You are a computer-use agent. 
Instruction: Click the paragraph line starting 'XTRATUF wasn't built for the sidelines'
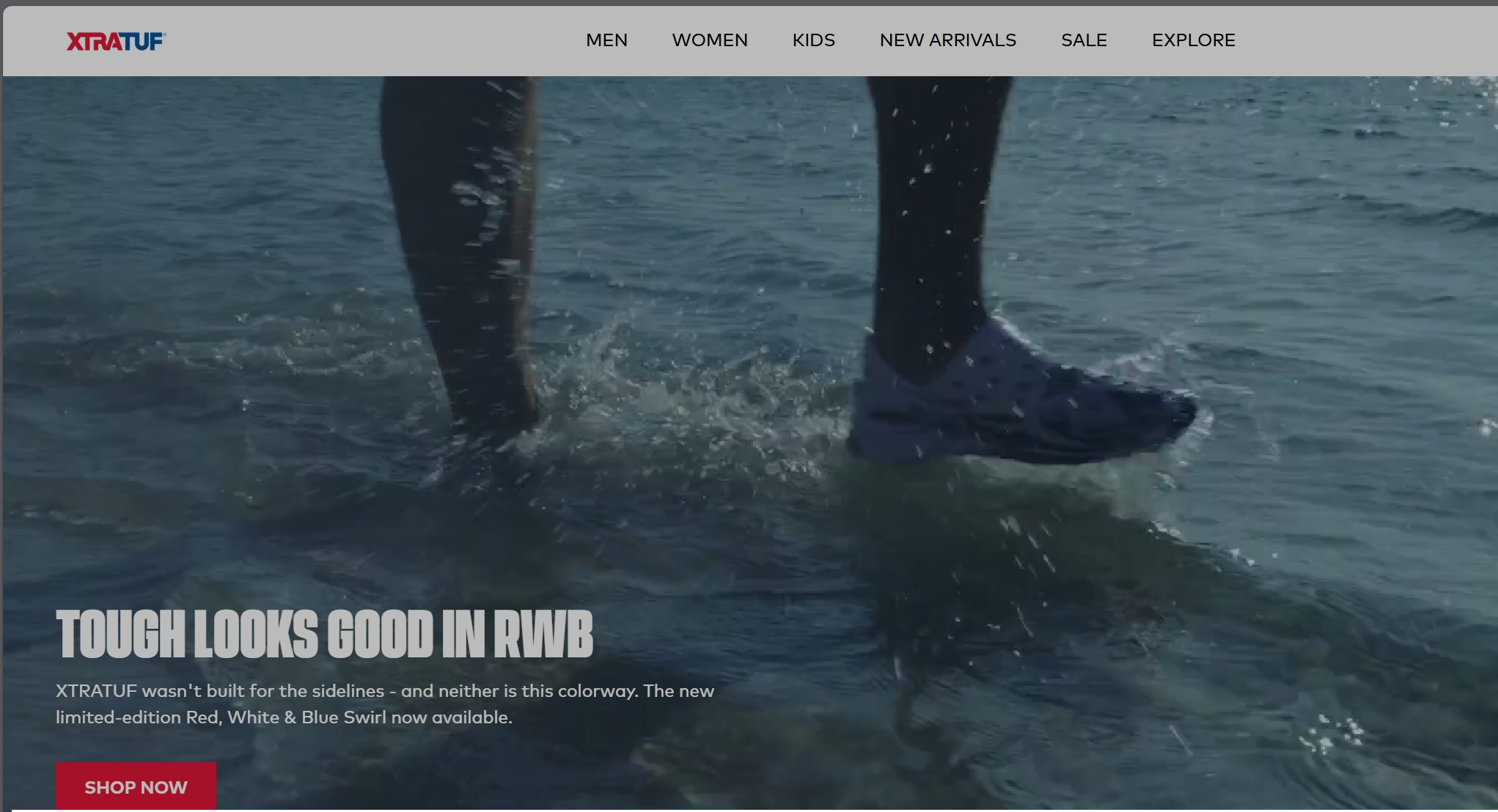pyautogui.click(x=385, y=691)
